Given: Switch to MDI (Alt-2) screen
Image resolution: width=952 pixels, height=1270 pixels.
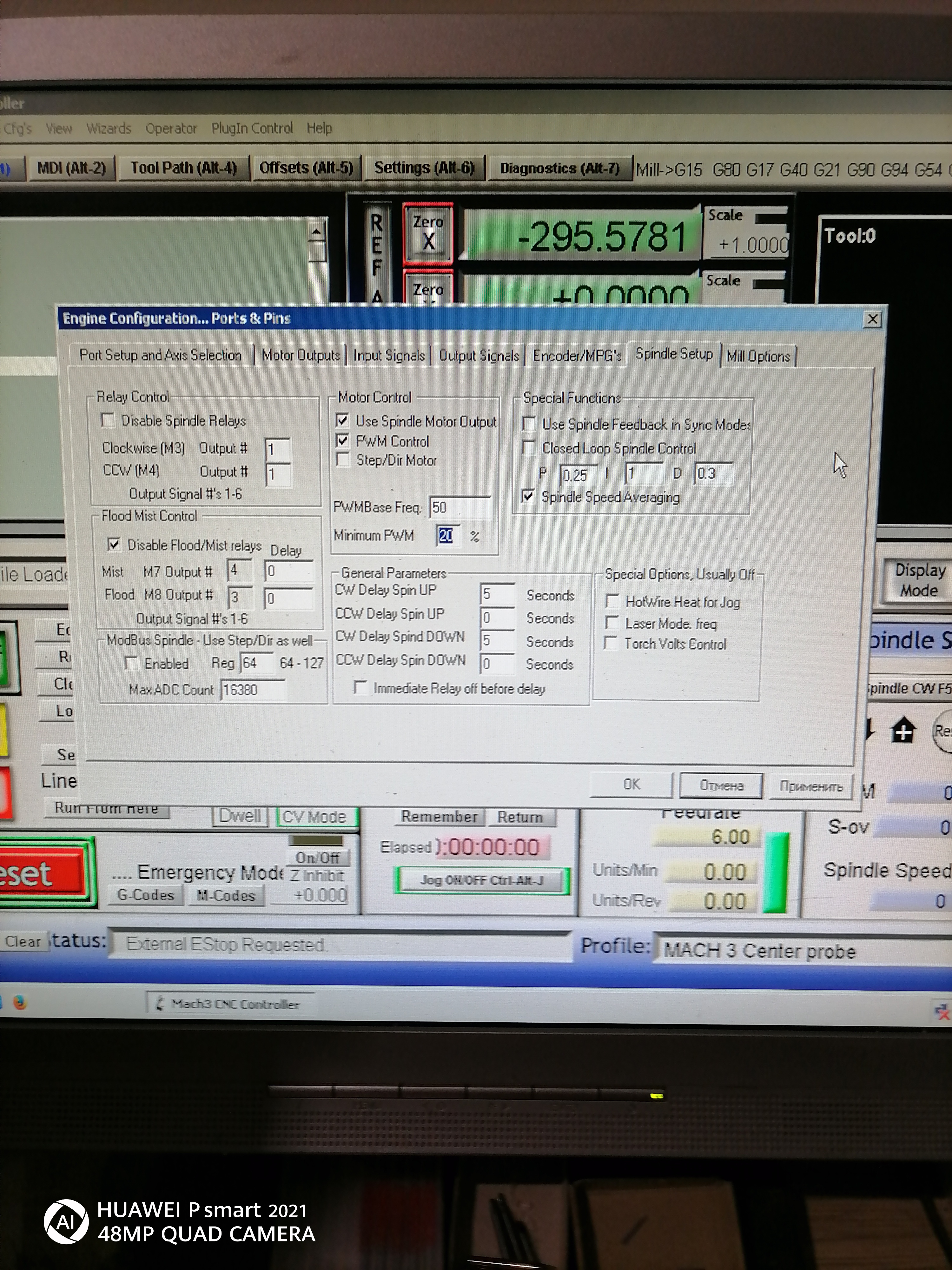Looking at the screenshot, I should 72,168.
